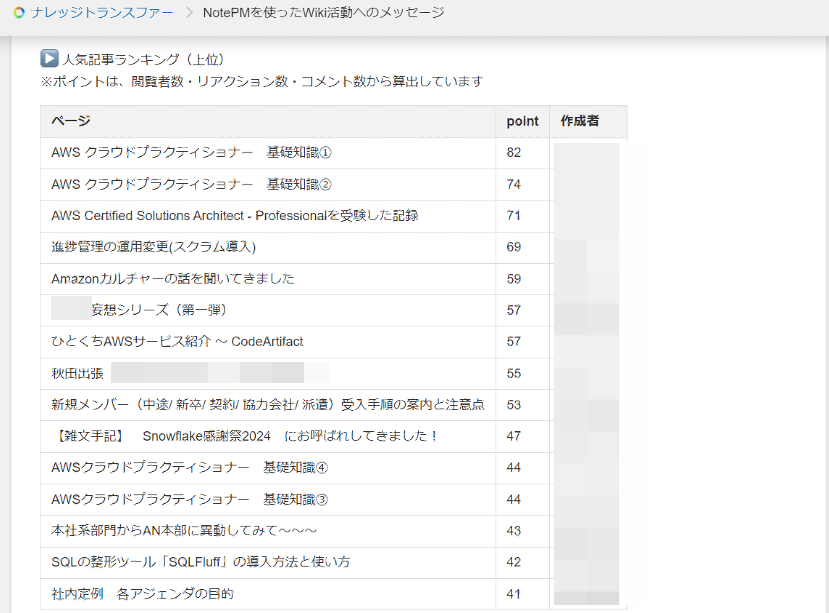Select point 44 in 基礎知識③ row
This screenshot has height=613, width=829.
(x=514, y=499)
